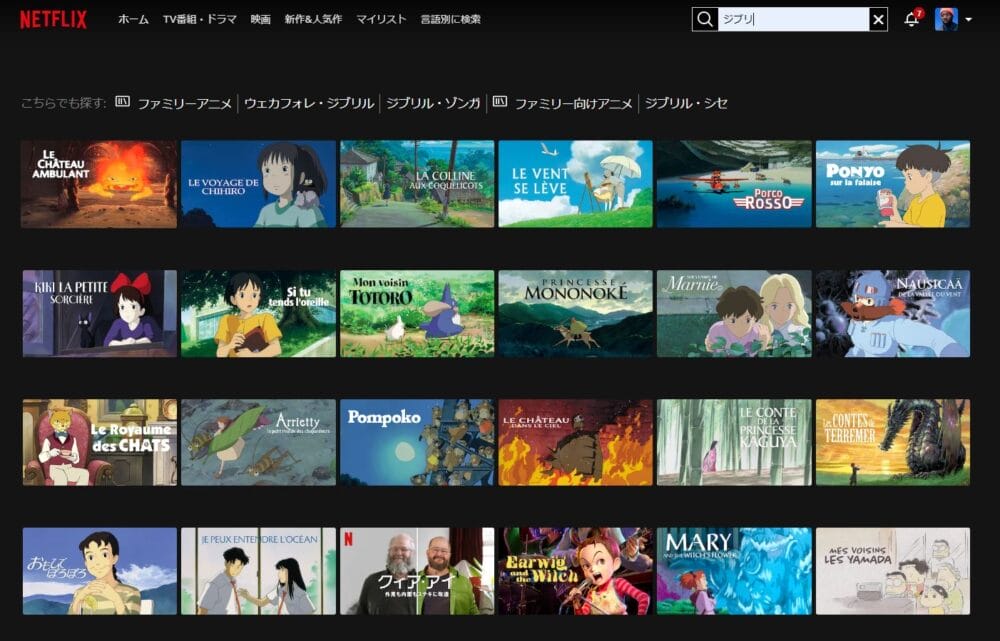The image size is (1000, 641).
Task: Open マイリスト page
Action: [x=381, y=19]
